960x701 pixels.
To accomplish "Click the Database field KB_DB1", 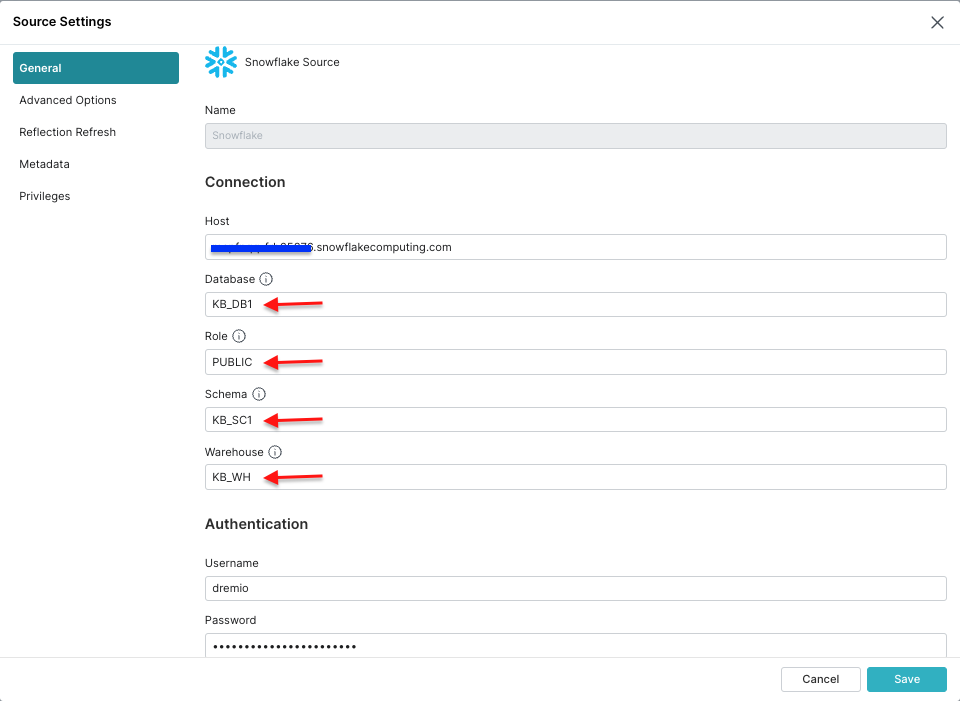I will 576,304.
